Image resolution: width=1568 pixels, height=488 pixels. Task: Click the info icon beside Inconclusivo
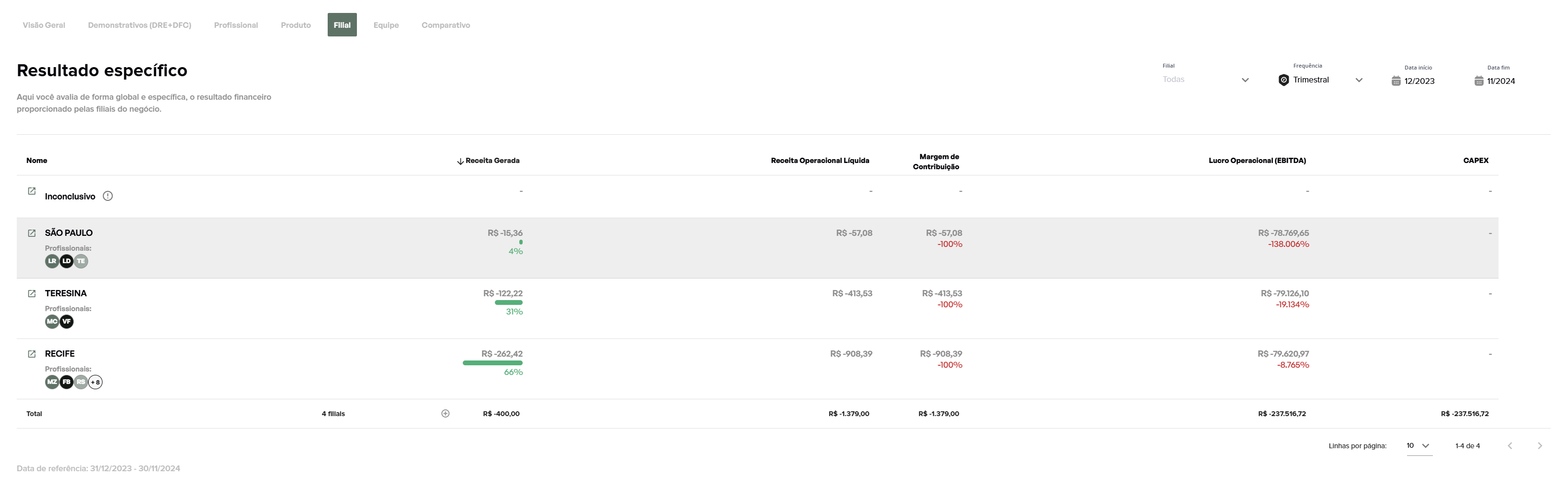click(x=108, y=196)
